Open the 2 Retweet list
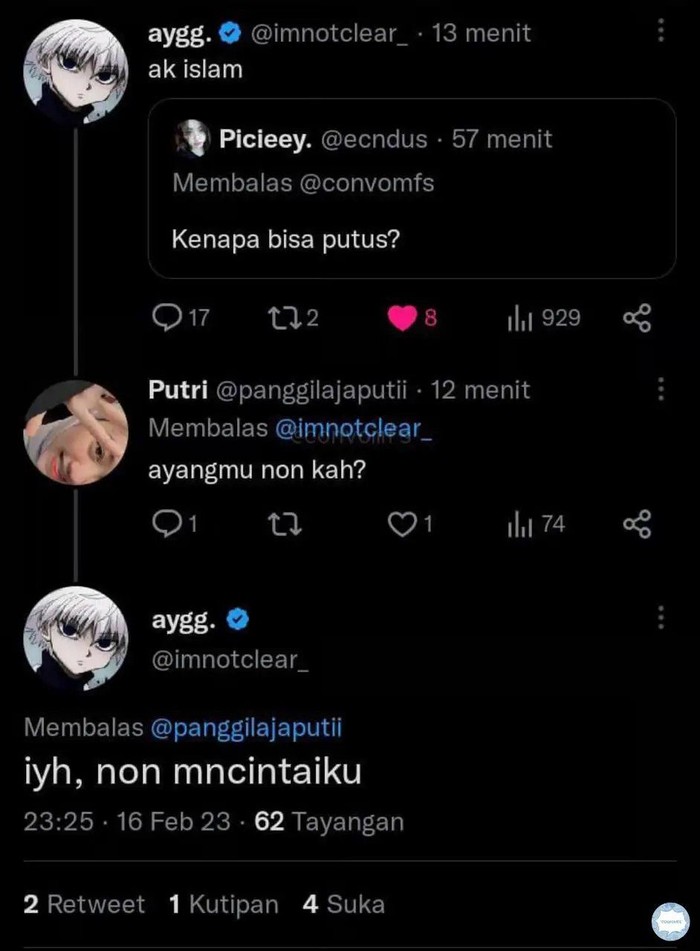 (x=84, y=905)
